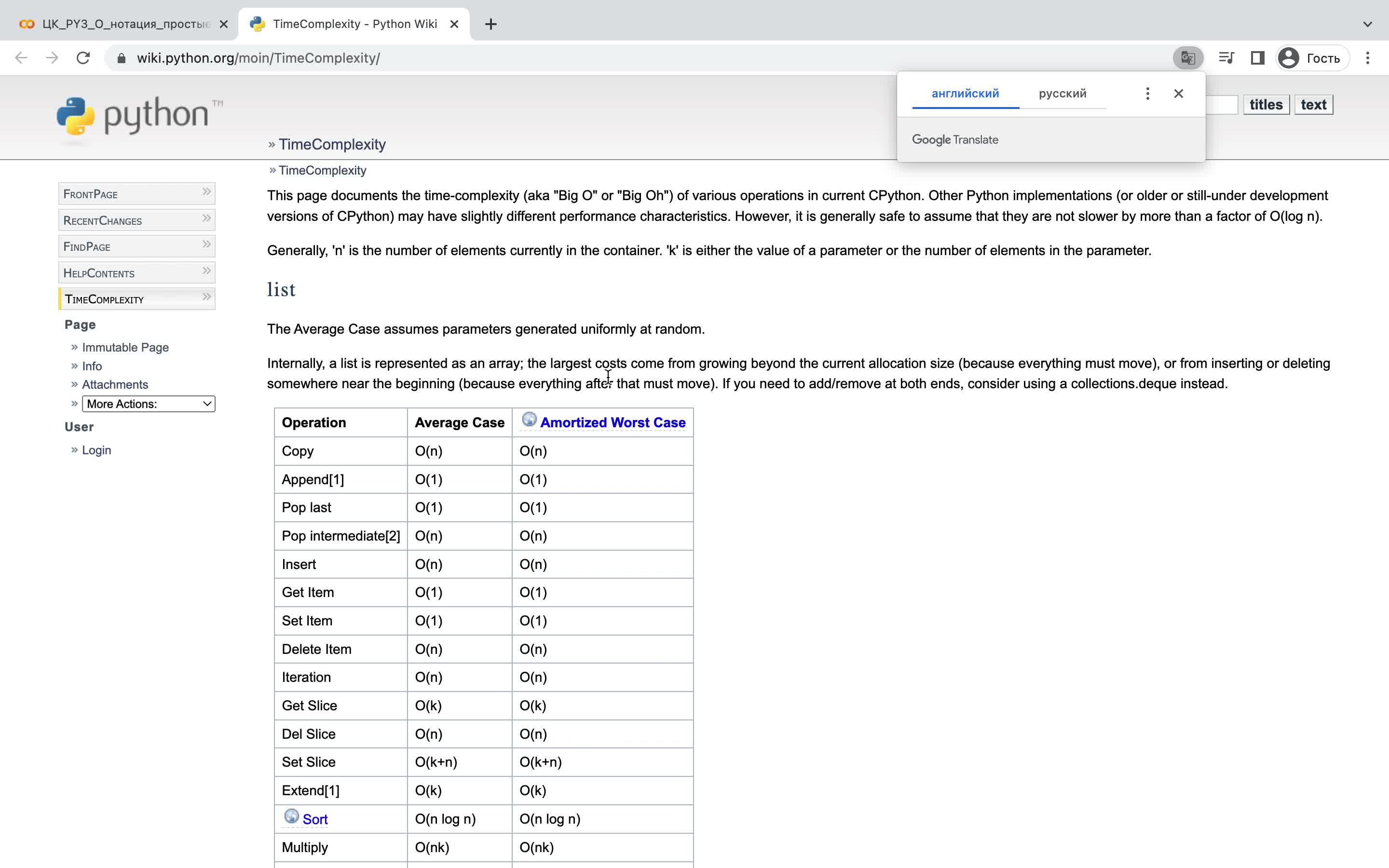Open translate popup options (three dots)
Image resolution: width=1389 pixels, height=868 pixels.
coord(1147,94)
